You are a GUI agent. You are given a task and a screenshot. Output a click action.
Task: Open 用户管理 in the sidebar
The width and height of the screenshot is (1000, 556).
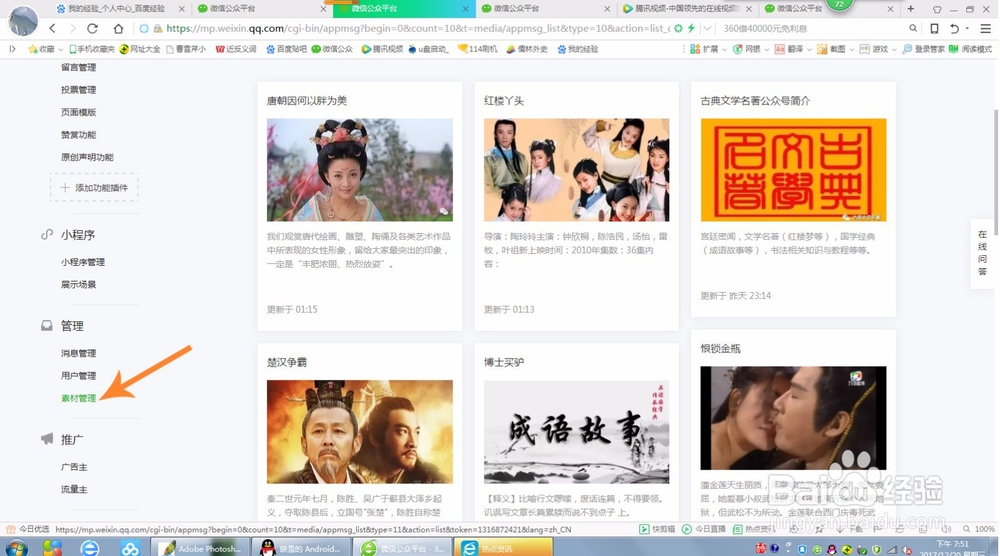[78, 376]
